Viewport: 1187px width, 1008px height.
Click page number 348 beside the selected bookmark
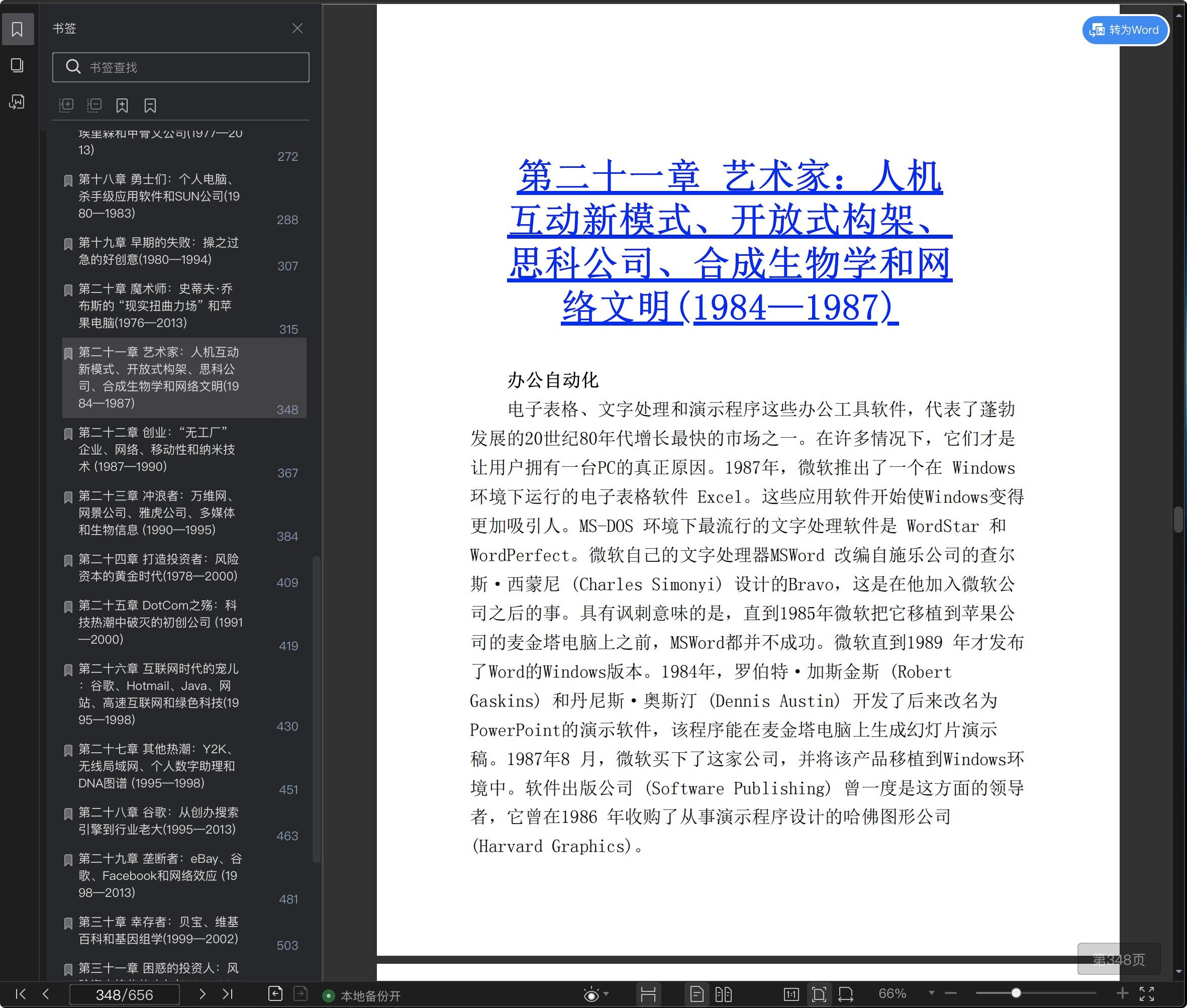click(287, 410)
